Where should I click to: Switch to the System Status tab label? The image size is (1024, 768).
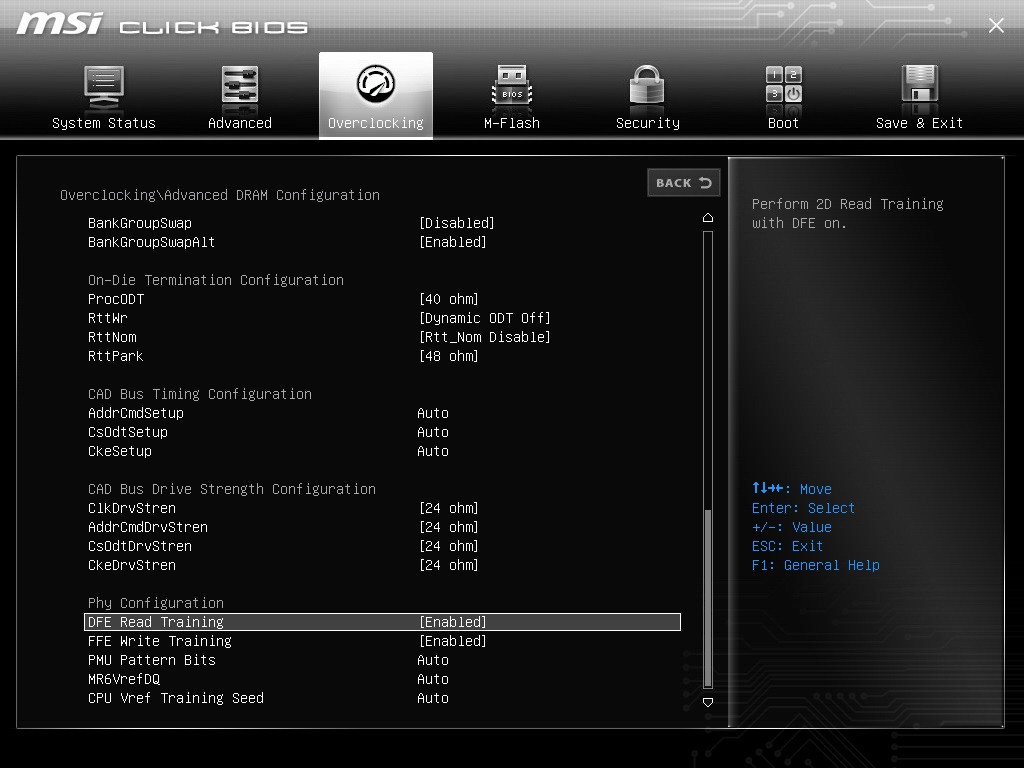point(104,123)
